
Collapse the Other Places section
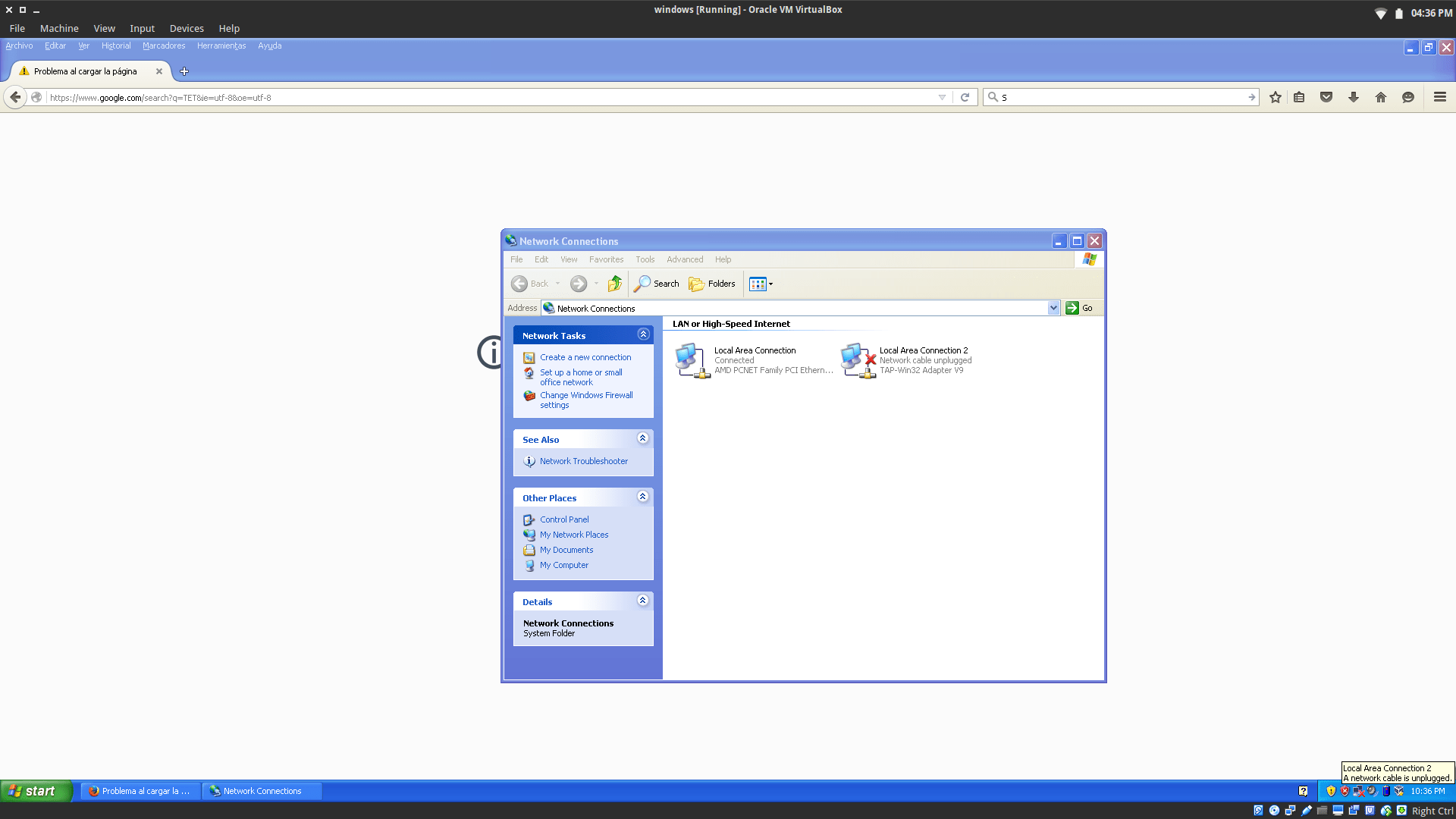coord(643,497)
